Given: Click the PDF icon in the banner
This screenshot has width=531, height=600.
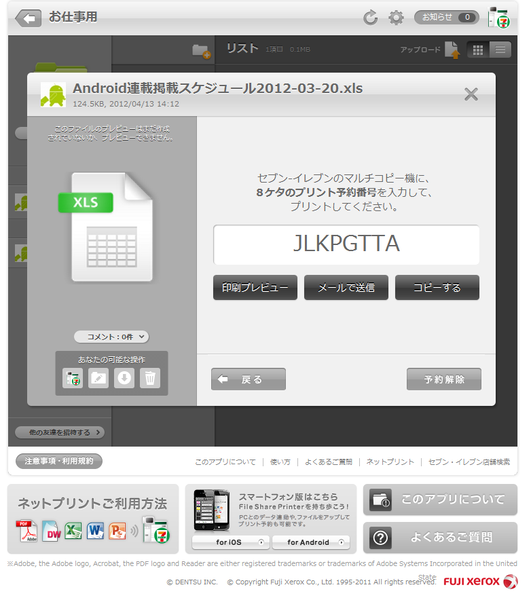Looking at the screenshot, I should coord(26,531).
